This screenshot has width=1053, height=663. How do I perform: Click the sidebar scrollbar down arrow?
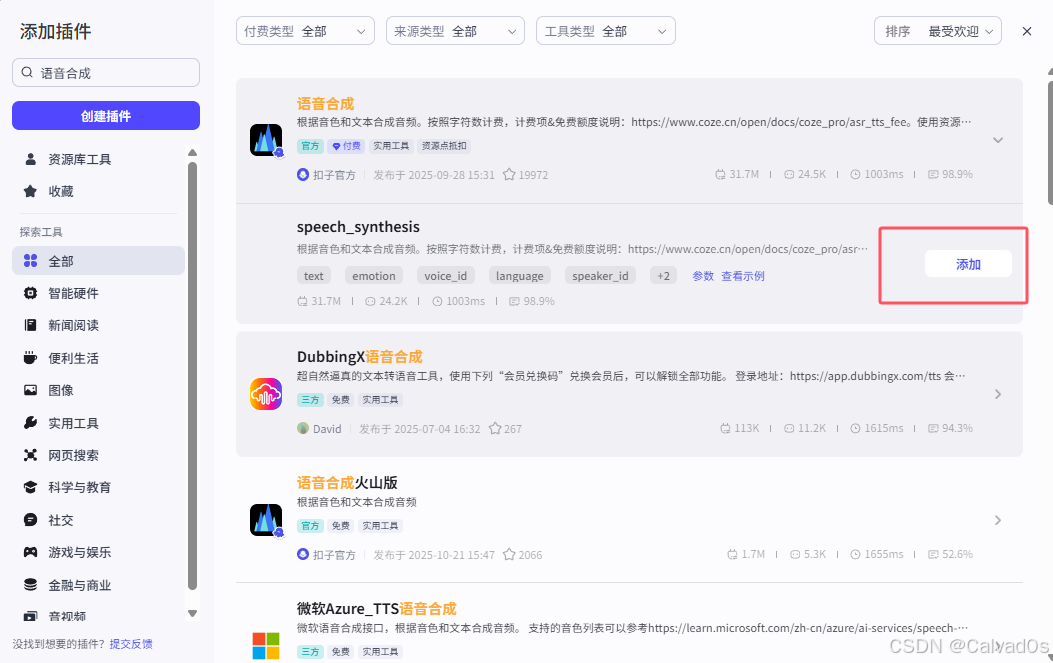tap(193, 613)
